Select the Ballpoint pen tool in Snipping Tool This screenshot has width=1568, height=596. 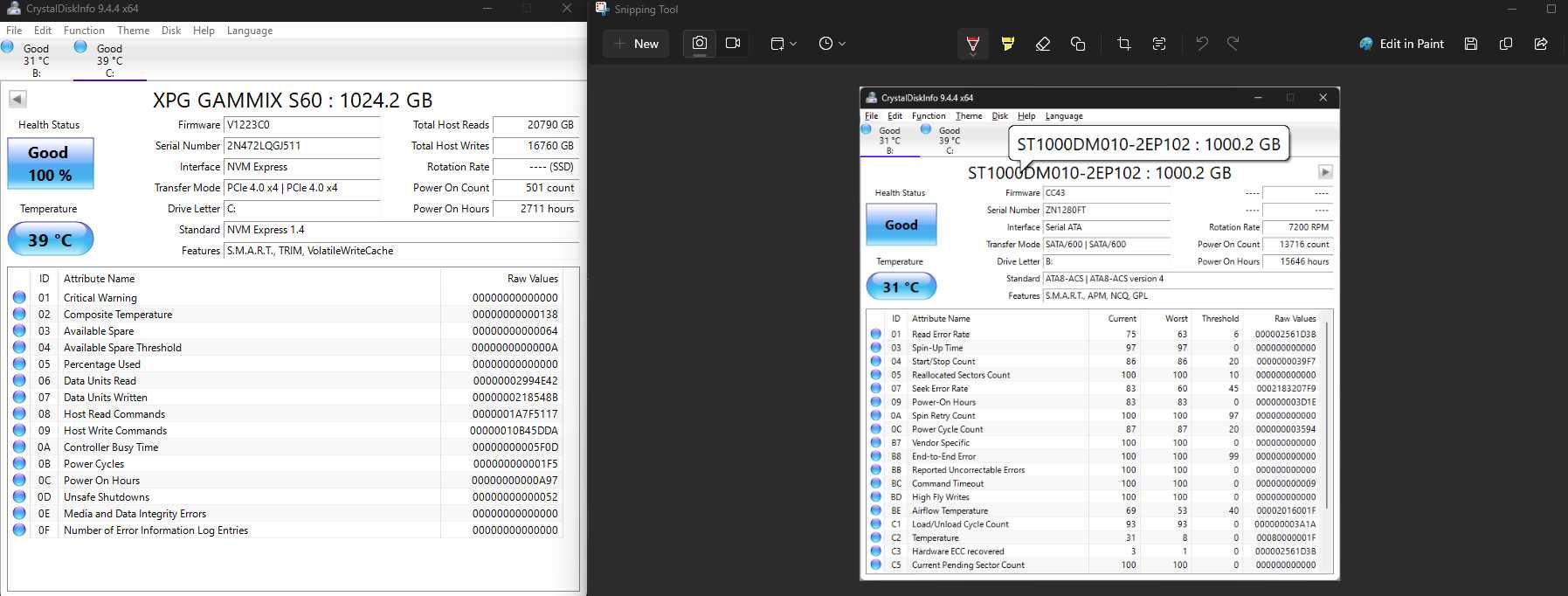coord(972,44)
